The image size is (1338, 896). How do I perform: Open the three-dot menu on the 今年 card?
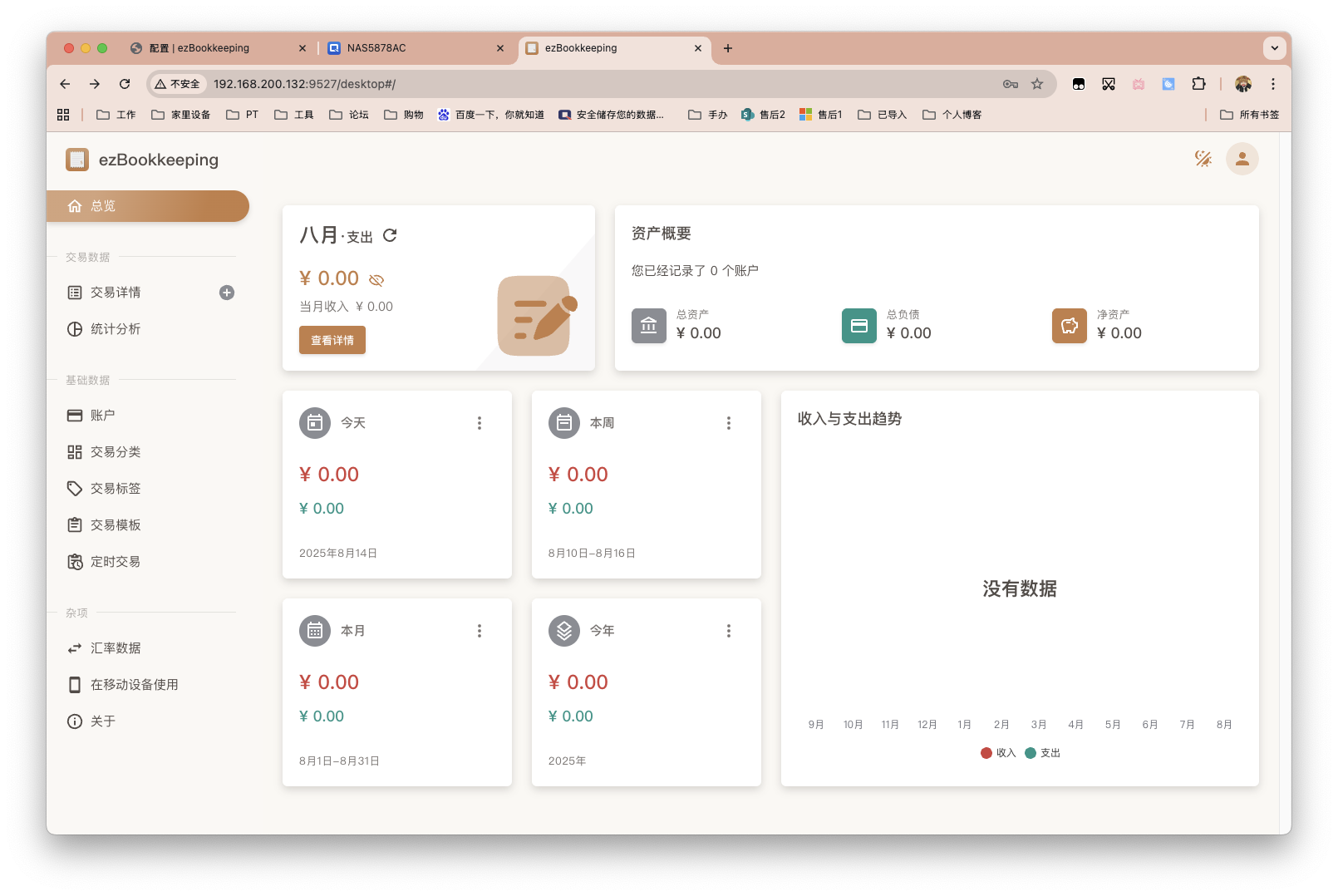click(729, 630)
